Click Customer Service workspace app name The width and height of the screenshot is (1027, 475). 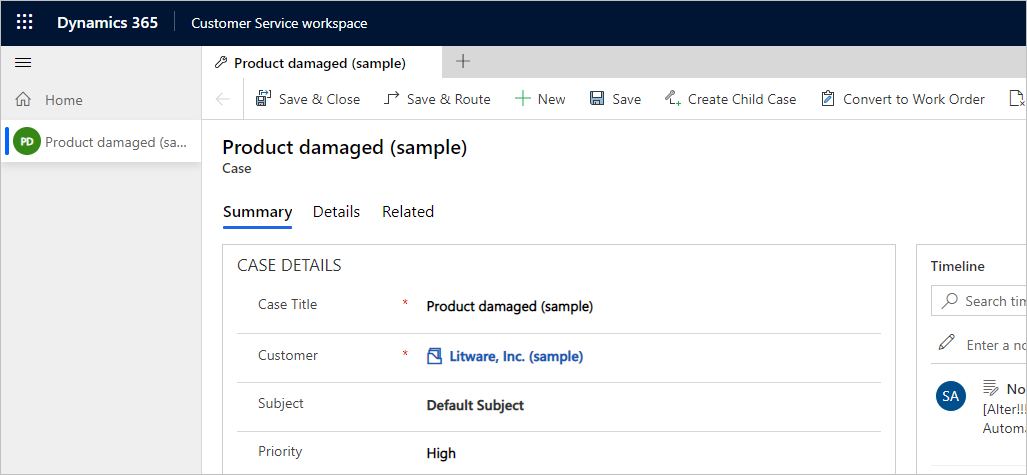[x=279, y=24]
